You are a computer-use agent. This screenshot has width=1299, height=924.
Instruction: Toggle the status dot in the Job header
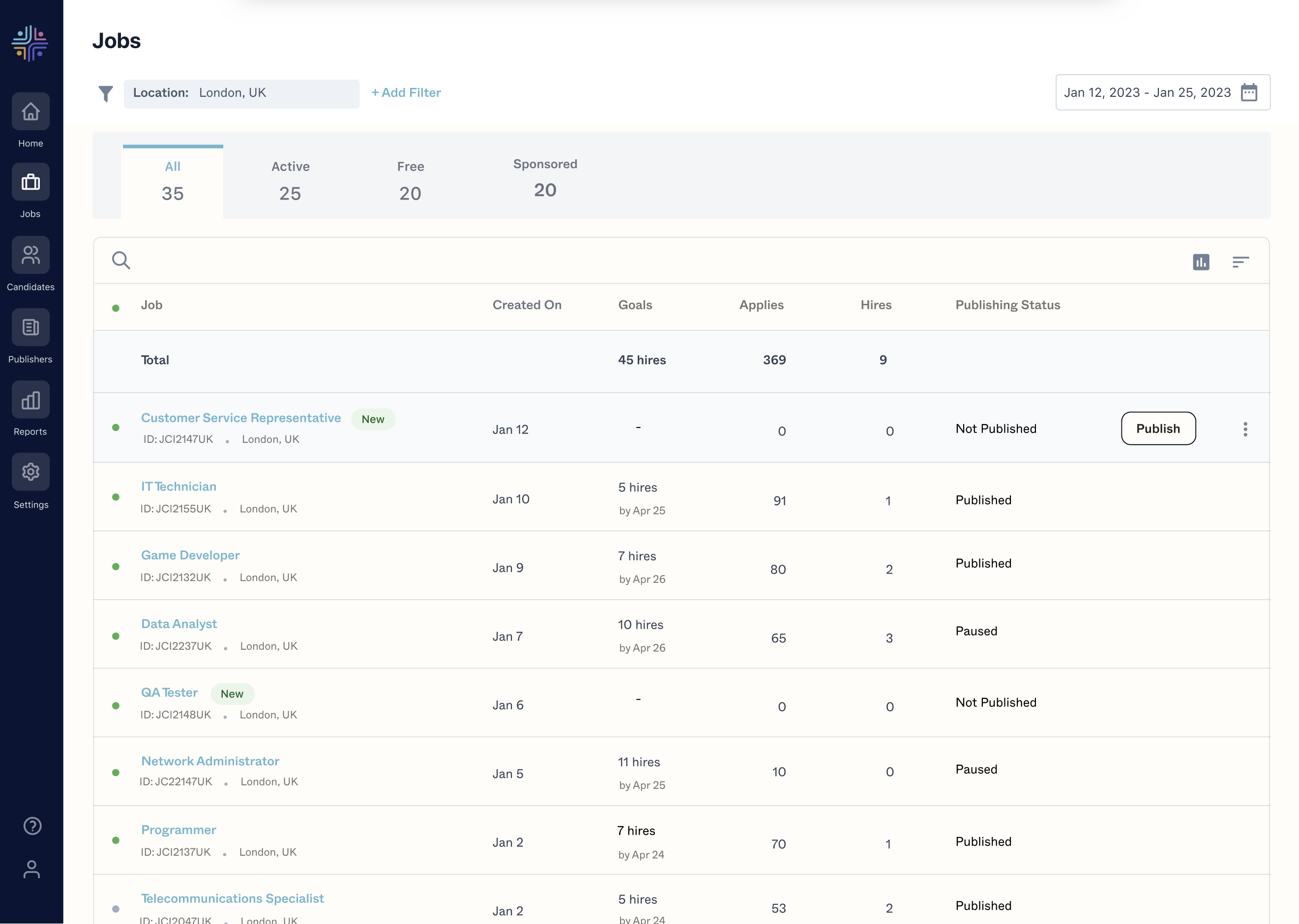click(x=116, y=308)
